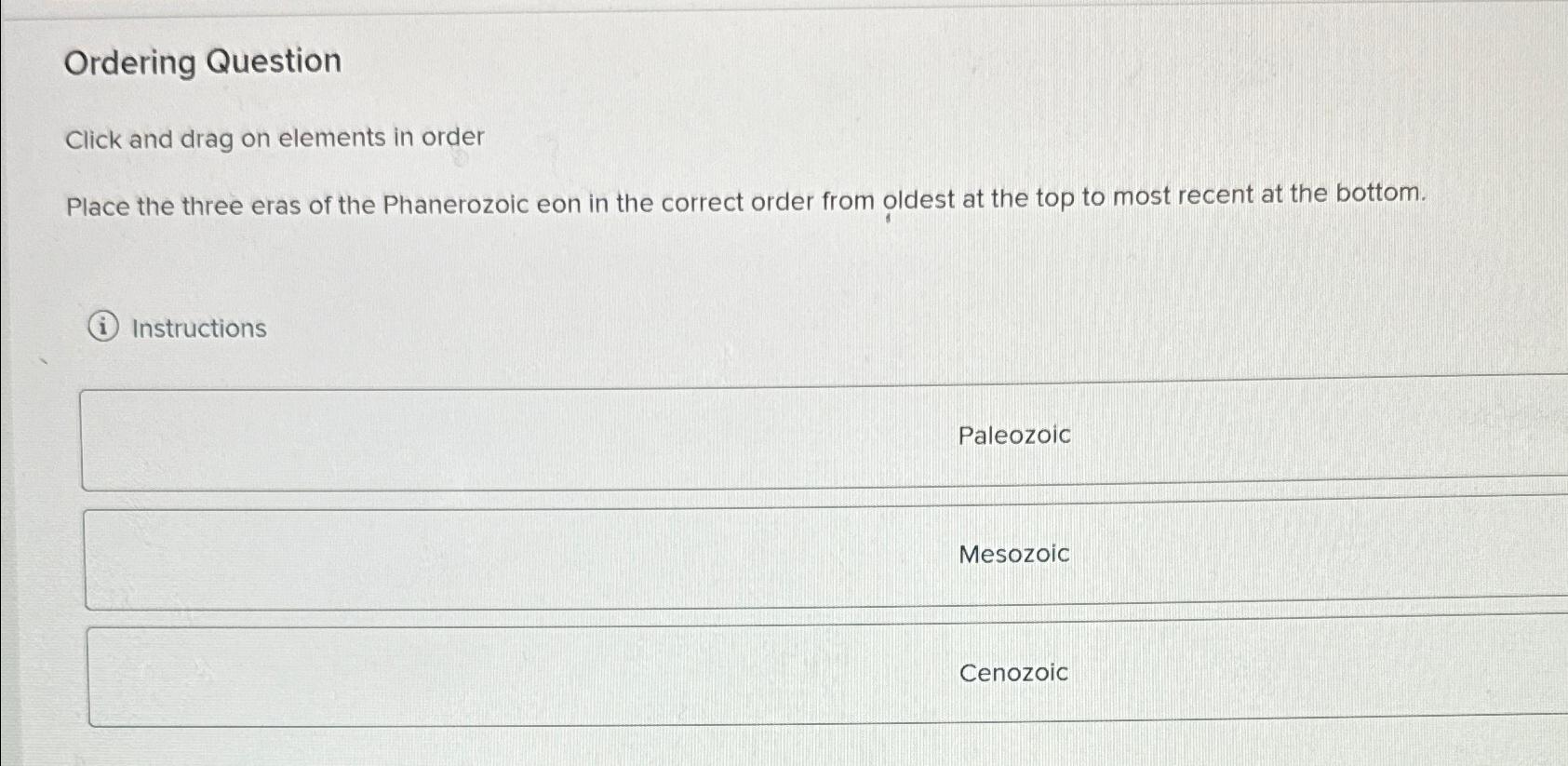Click the Paleozoic text label
The height and width of the screenshot is (766, 1568).
click(x=1012, y=436)
